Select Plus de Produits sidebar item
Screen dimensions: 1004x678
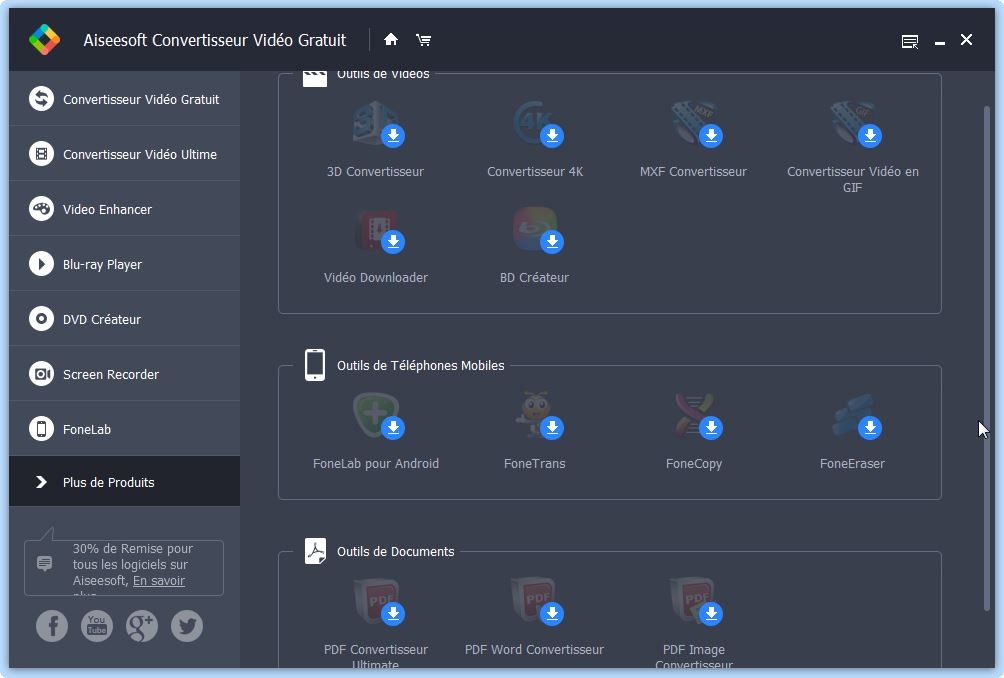(x=125, y=481)
